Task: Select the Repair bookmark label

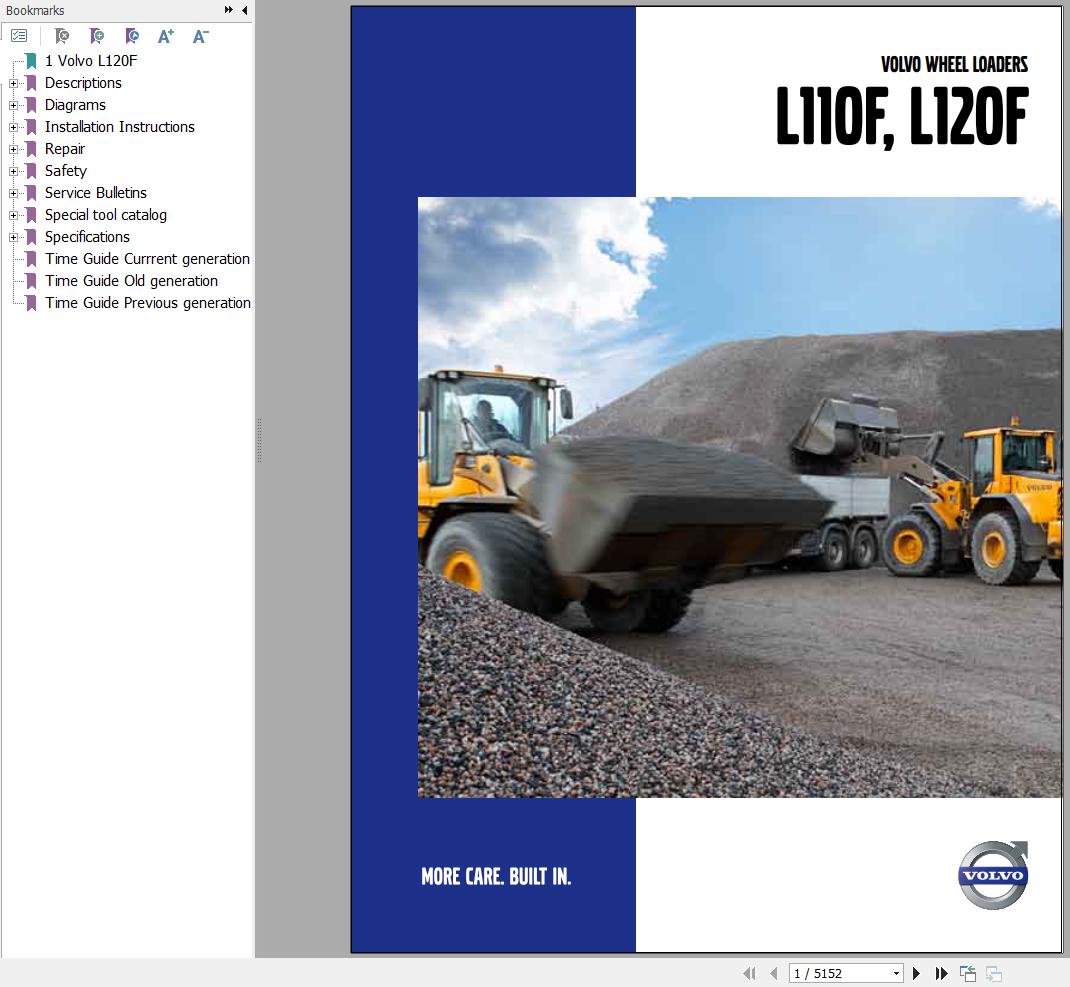Action: click(65, 149)
